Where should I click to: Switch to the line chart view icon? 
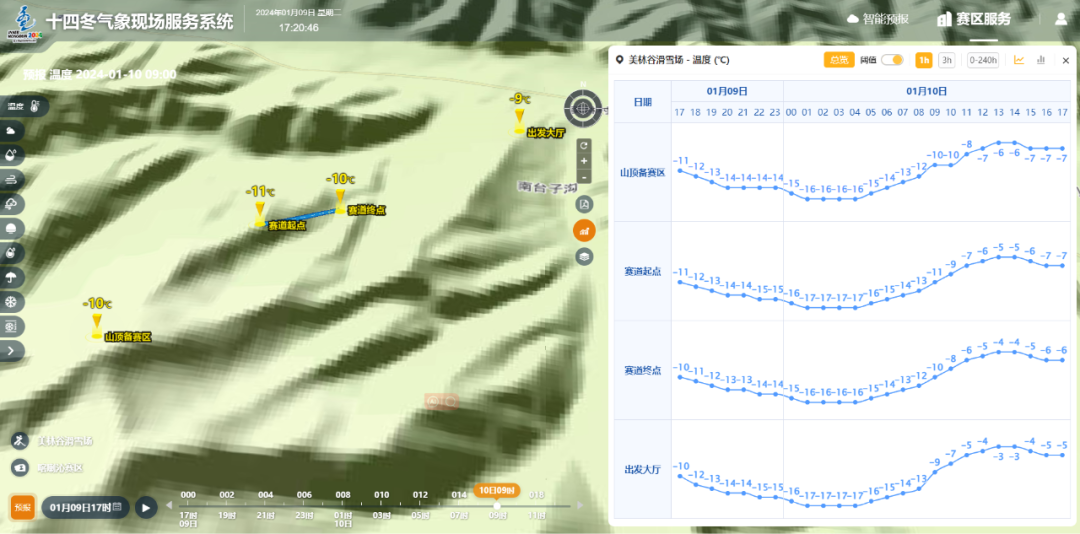click(1019, 60)
